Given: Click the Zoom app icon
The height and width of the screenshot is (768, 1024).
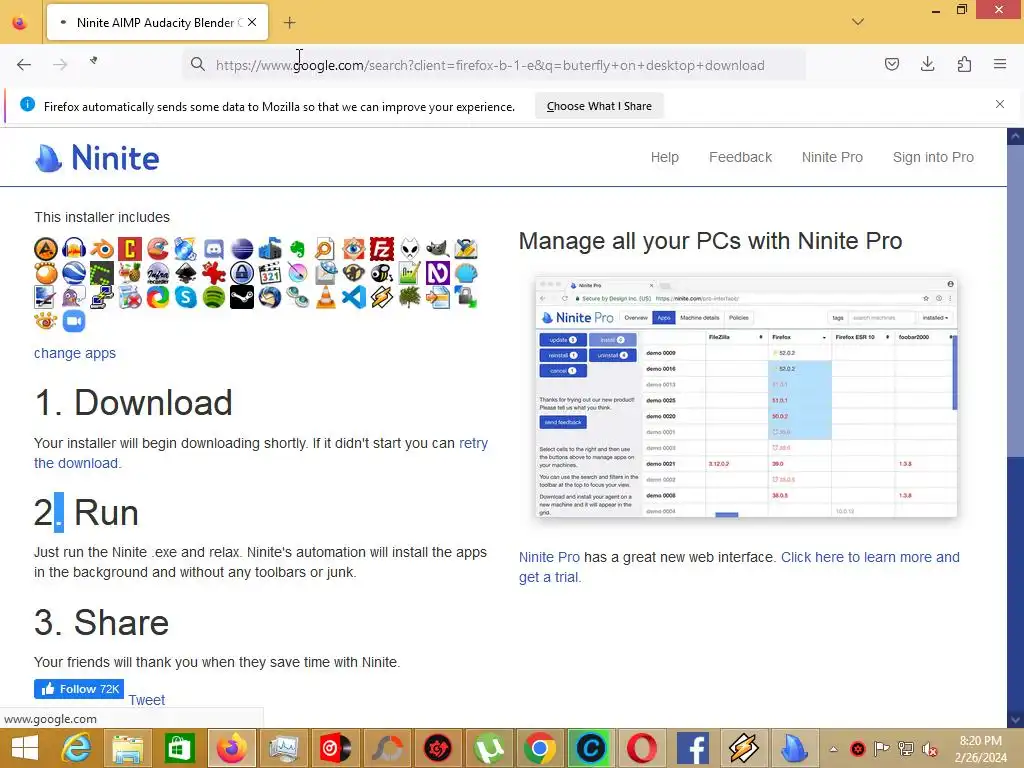Looking at the screenshot, I should (74, 321).
